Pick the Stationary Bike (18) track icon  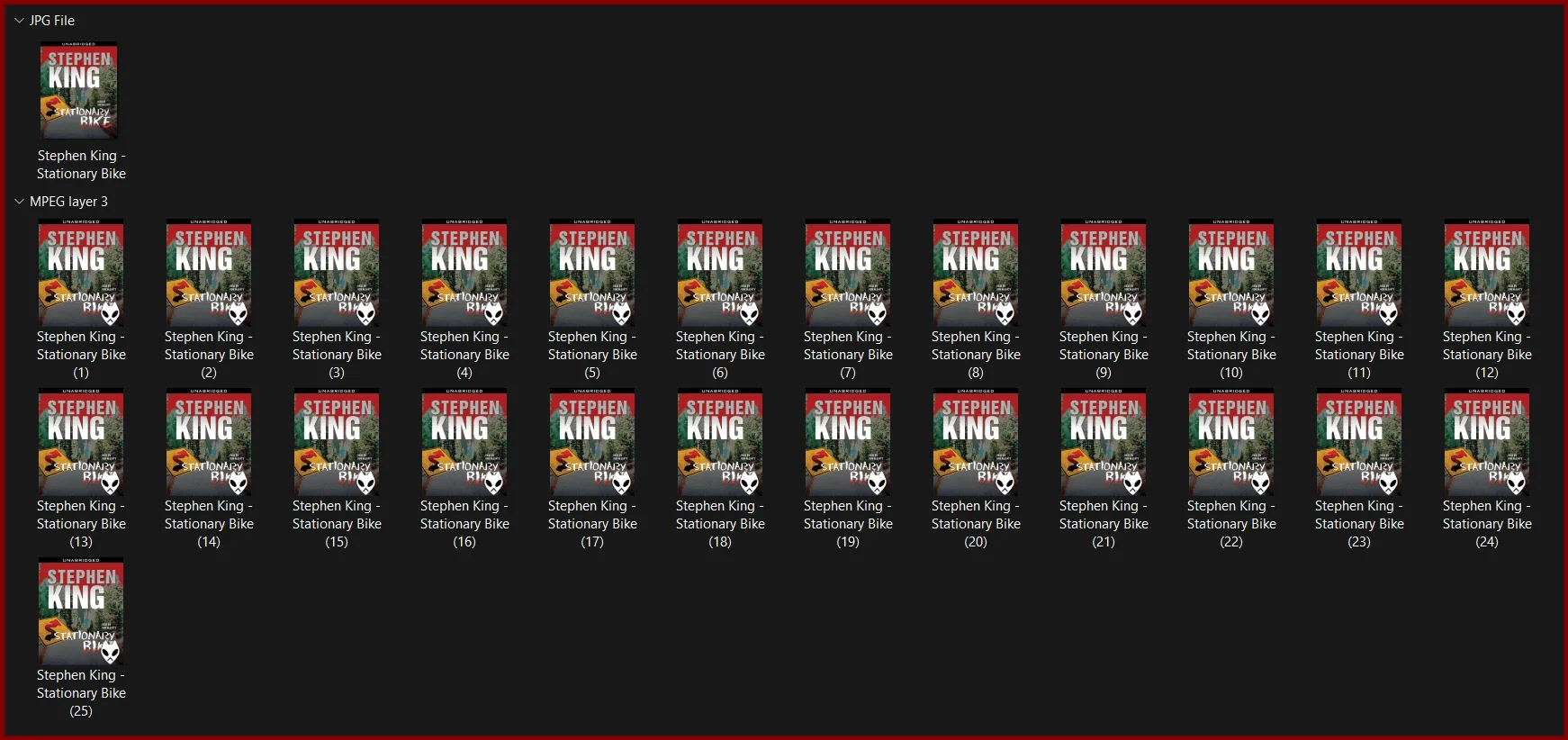[720, 442]
